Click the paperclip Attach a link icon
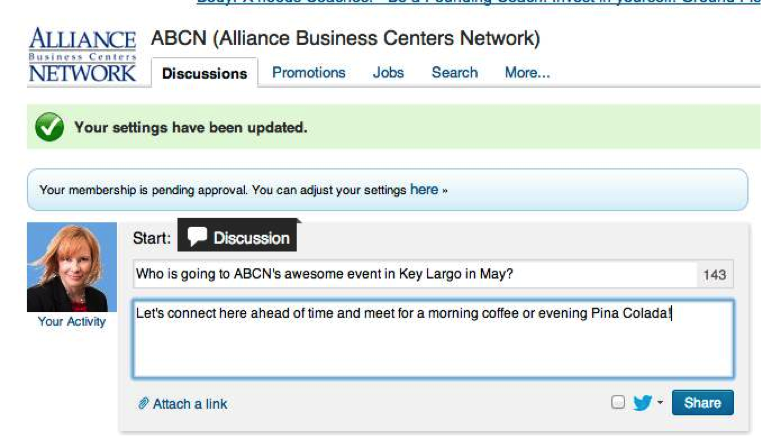This screenshot has height=436, width=761. [x=143, y=404]
